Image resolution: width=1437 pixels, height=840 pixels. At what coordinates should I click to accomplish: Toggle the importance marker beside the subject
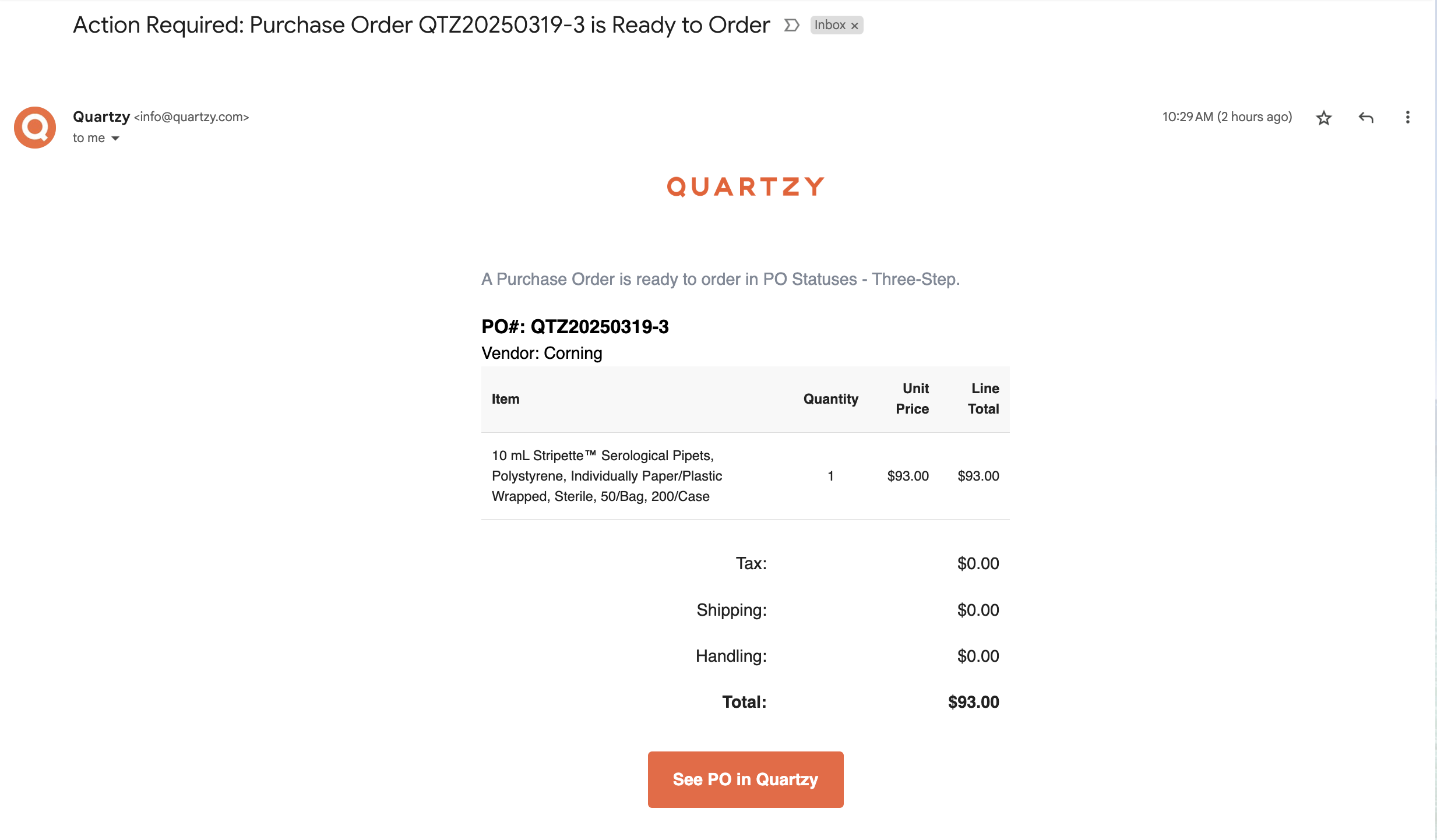(x=791, y=25)
